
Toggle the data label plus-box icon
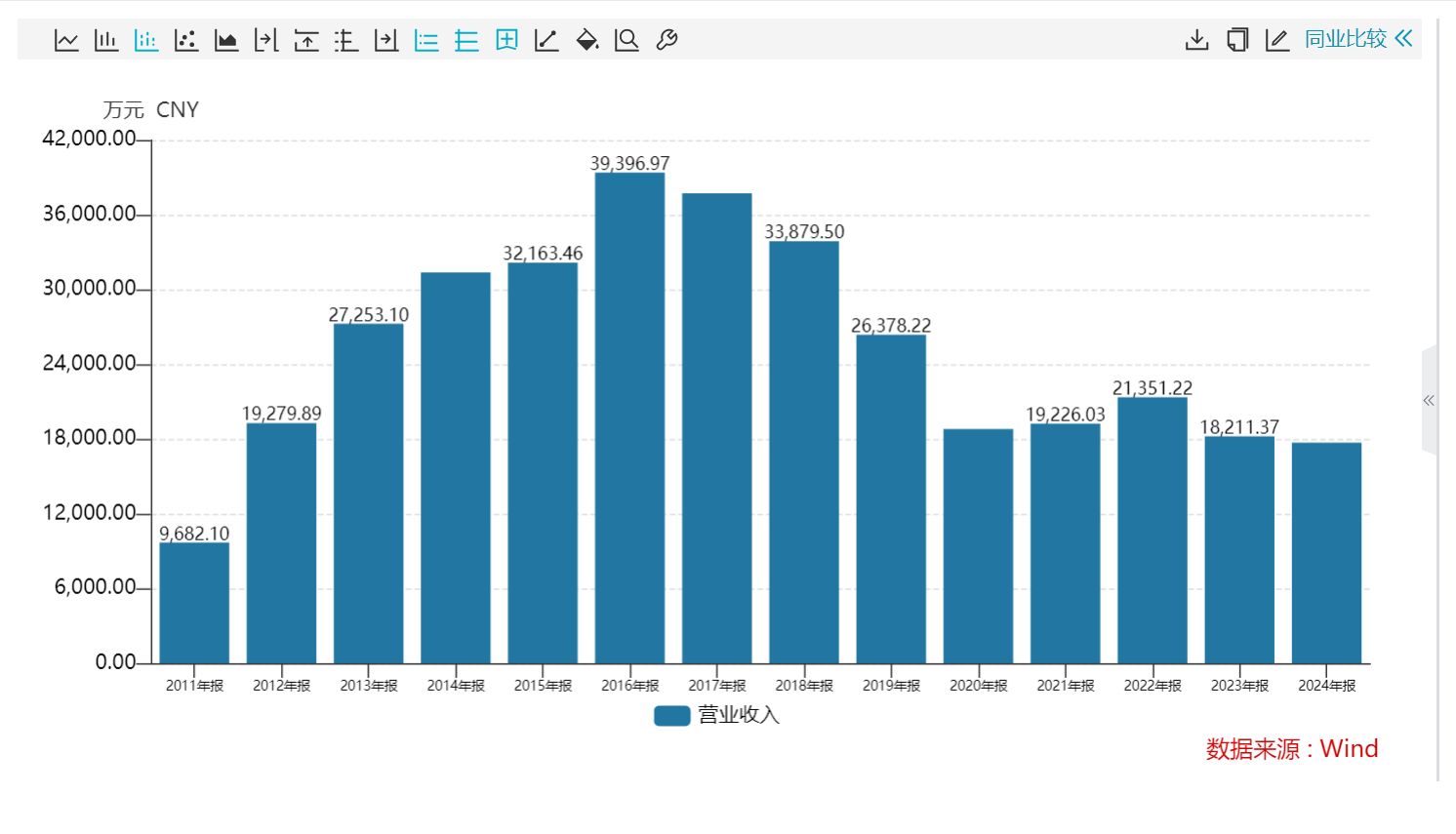[x=506, y=40]
